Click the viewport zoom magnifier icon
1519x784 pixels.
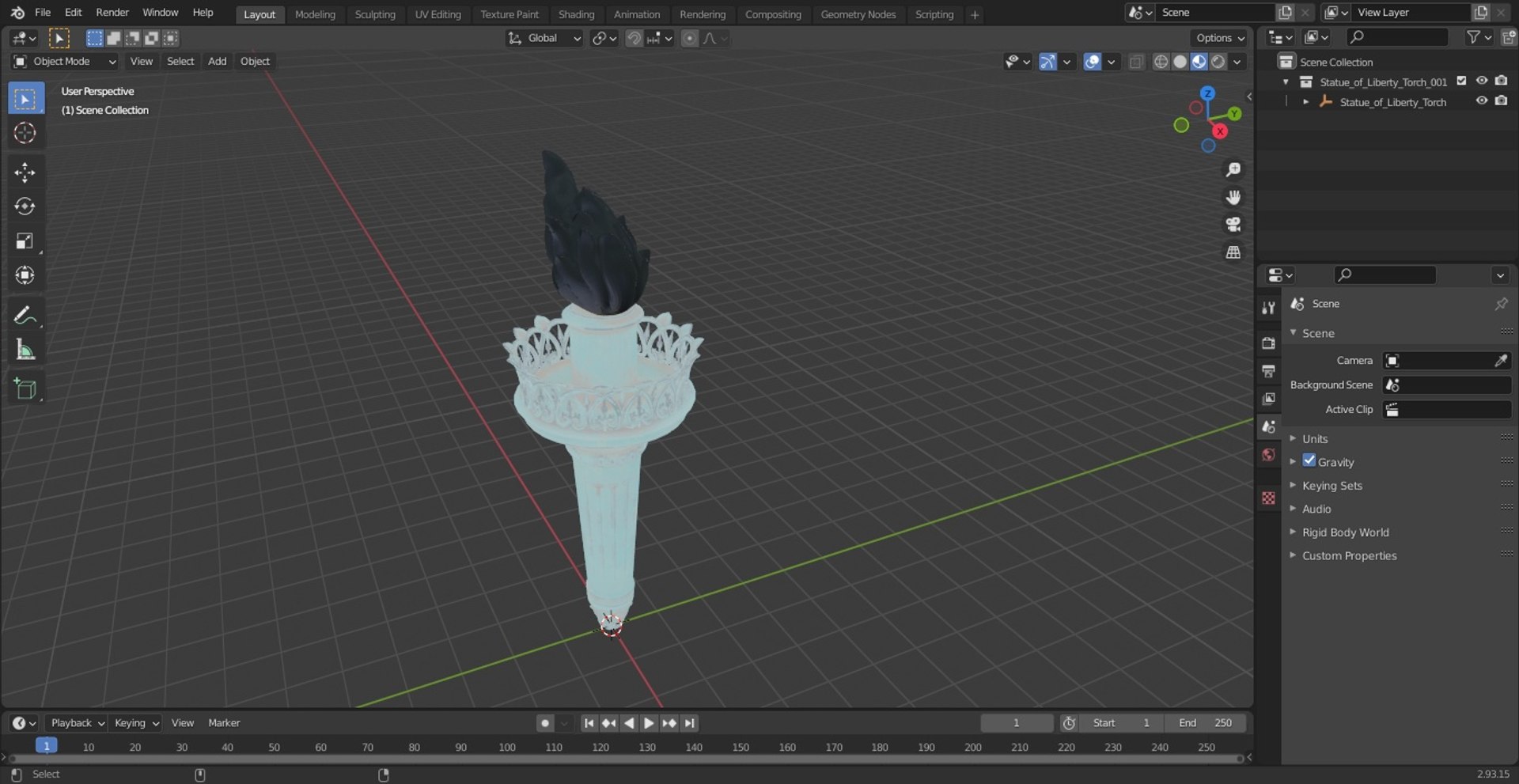pyautogui.click(x=1233, y=170)
